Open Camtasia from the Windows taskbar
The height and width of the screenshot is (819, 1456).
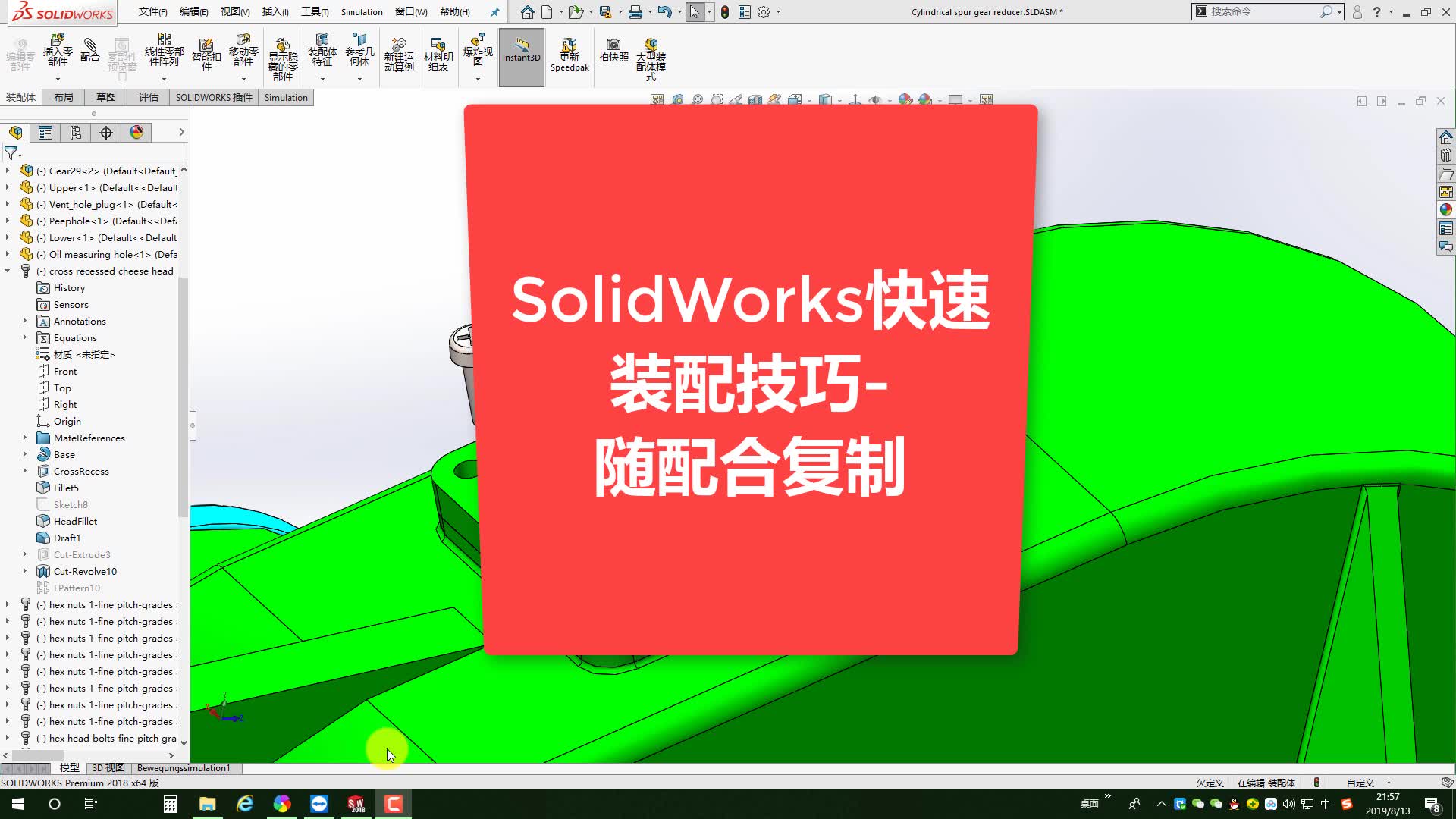pyautogui.click(x=394, y=804)
